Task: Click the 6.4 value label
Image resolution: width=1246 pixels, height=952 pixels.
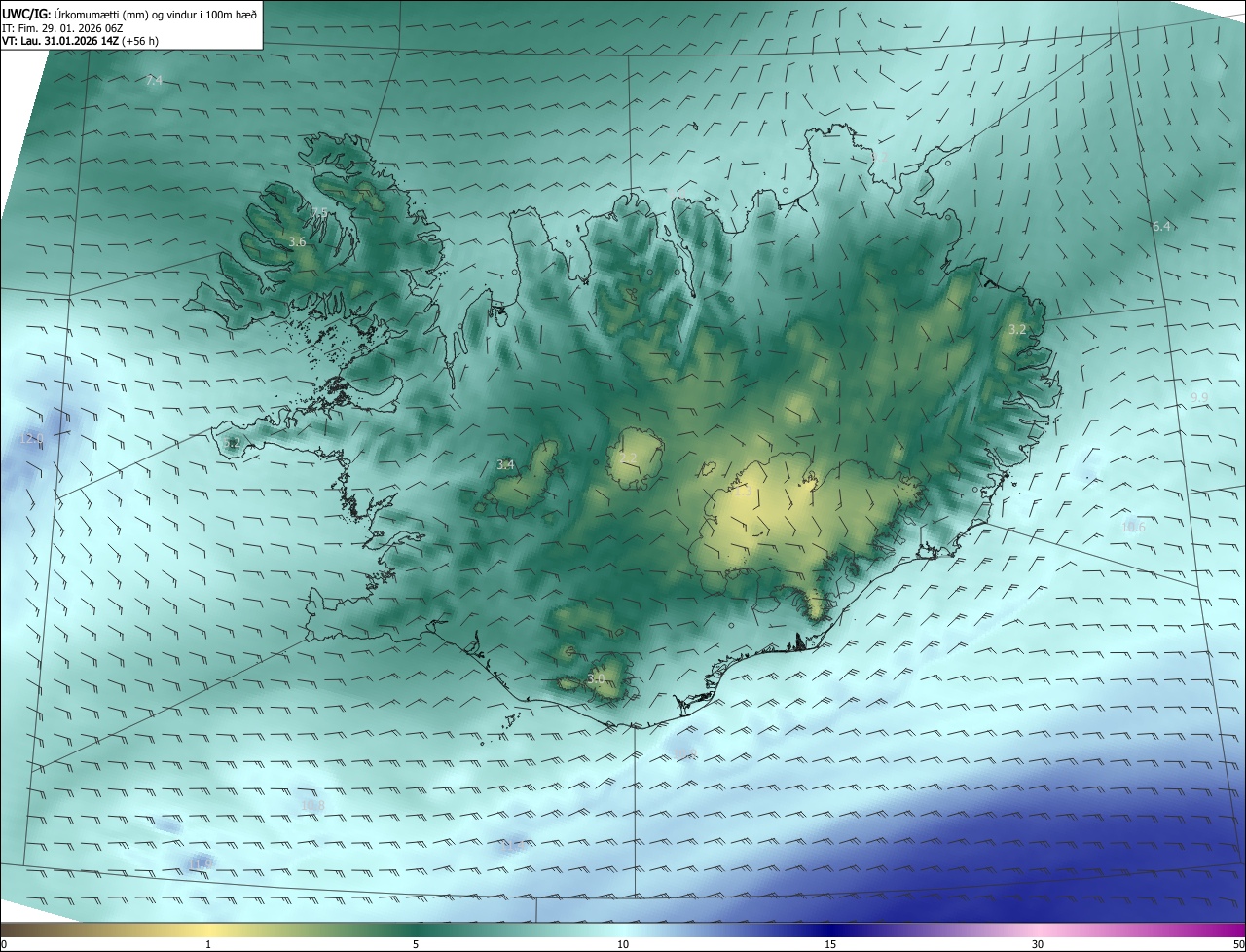Action: point(1161,227)
